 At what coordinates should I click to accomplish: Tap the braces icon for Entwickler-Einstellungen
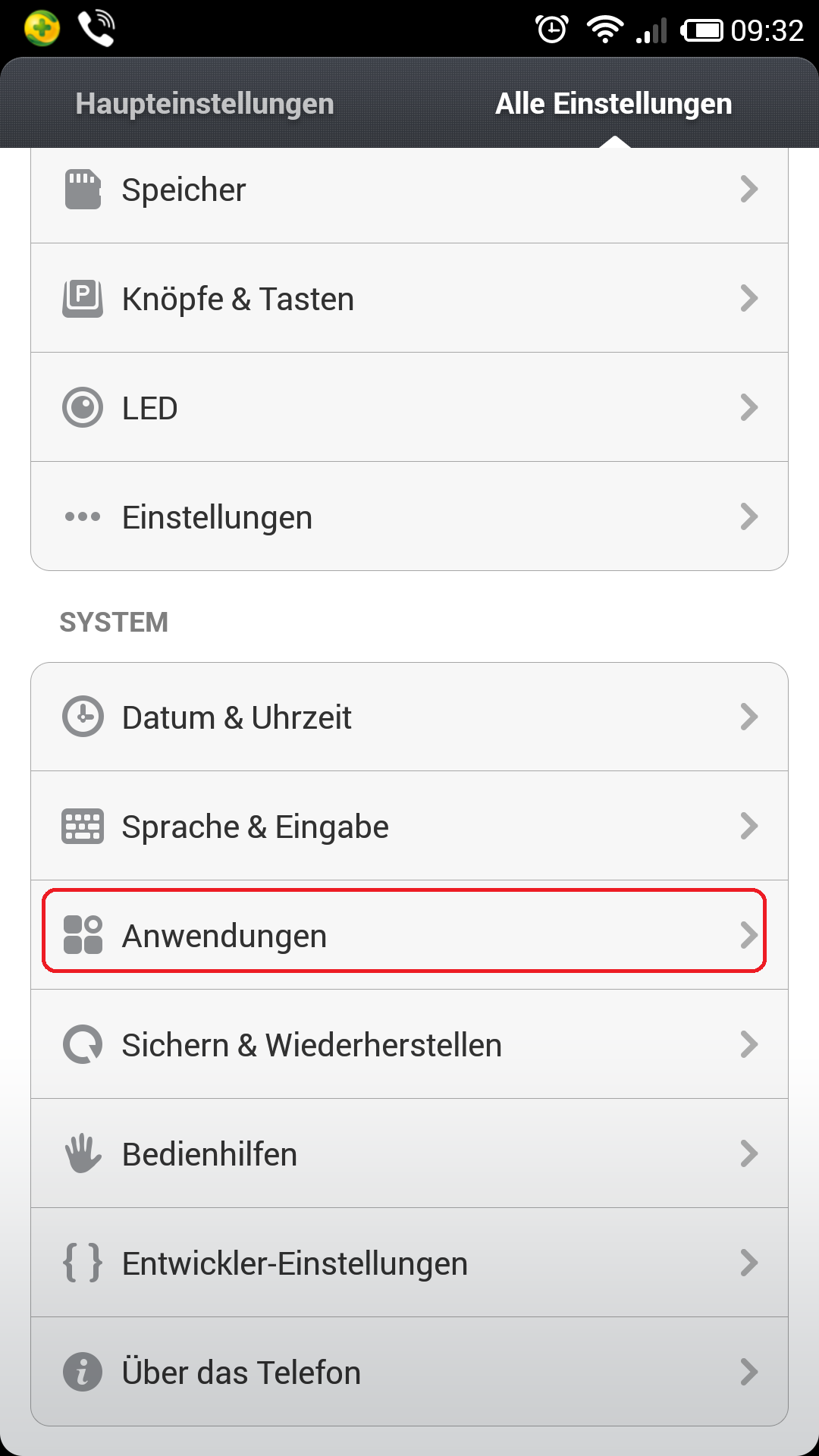pyautogui.click(x=83, y=1263)
